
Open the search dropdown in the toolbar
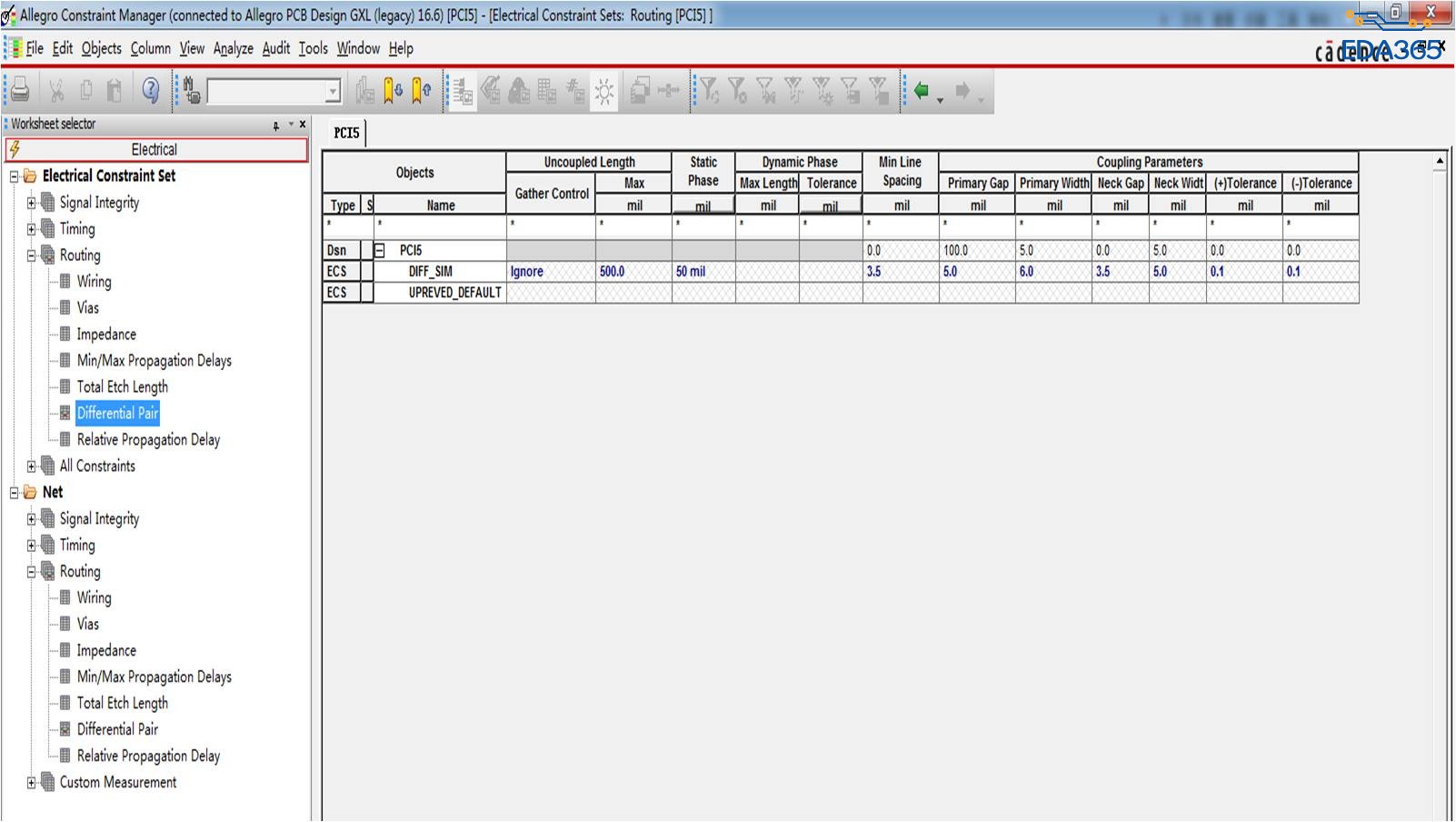coord(333,91)
